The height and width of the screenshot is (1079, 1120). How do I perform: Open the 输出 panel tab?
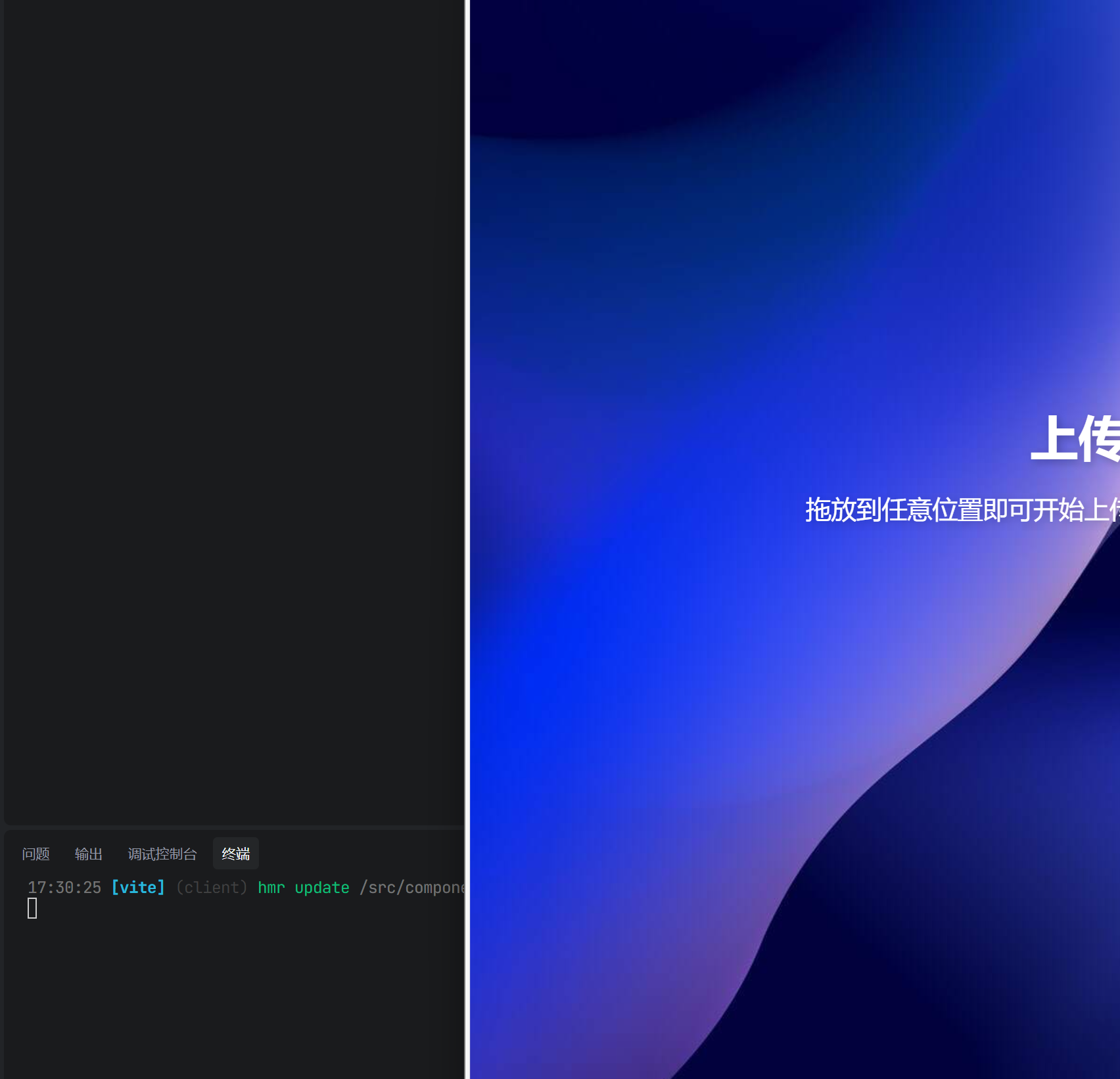tap(89, 854)
